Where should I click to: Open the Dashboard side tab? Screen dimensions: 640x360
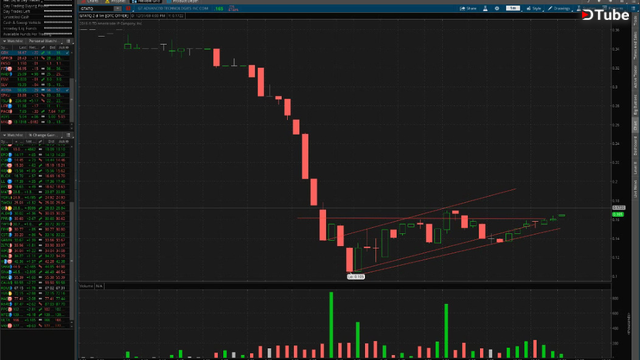tap(635, 145)
